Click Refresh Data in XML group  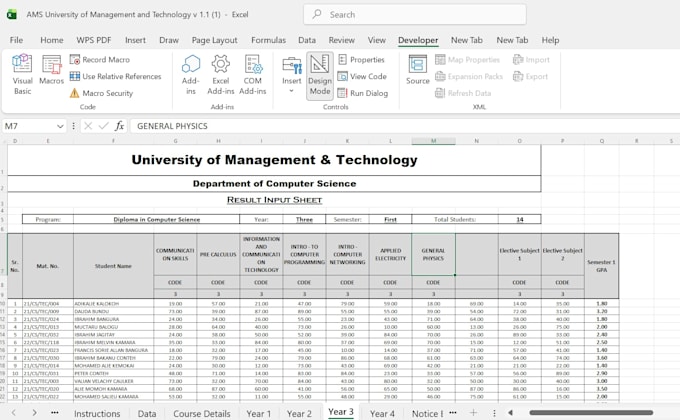click(x=463, y=93)
